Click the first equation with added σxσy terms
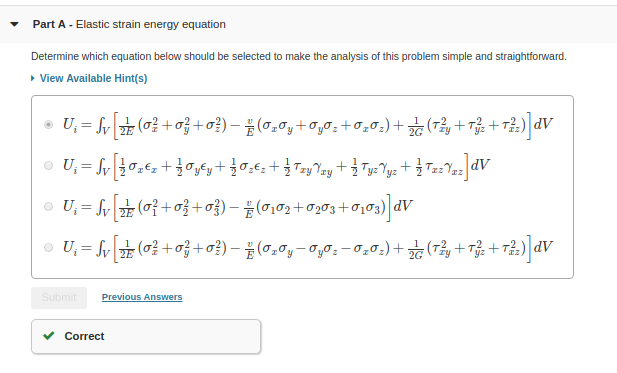Viewport: 617px width, 373px height. tap(308, 125)
